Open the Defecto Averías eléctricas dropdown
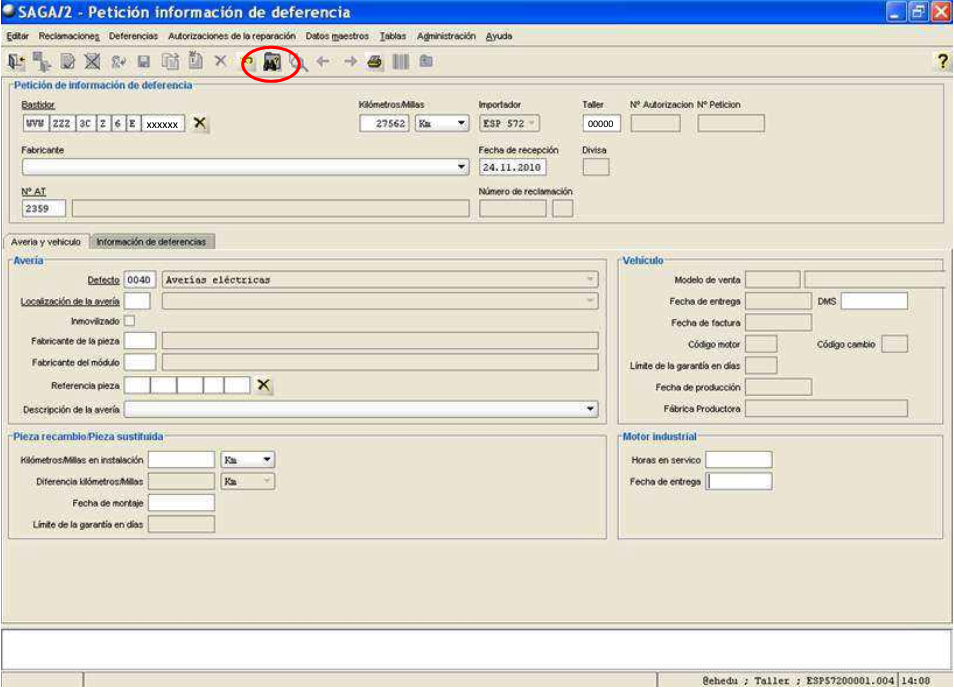954x690 pixels. [590, 279]
